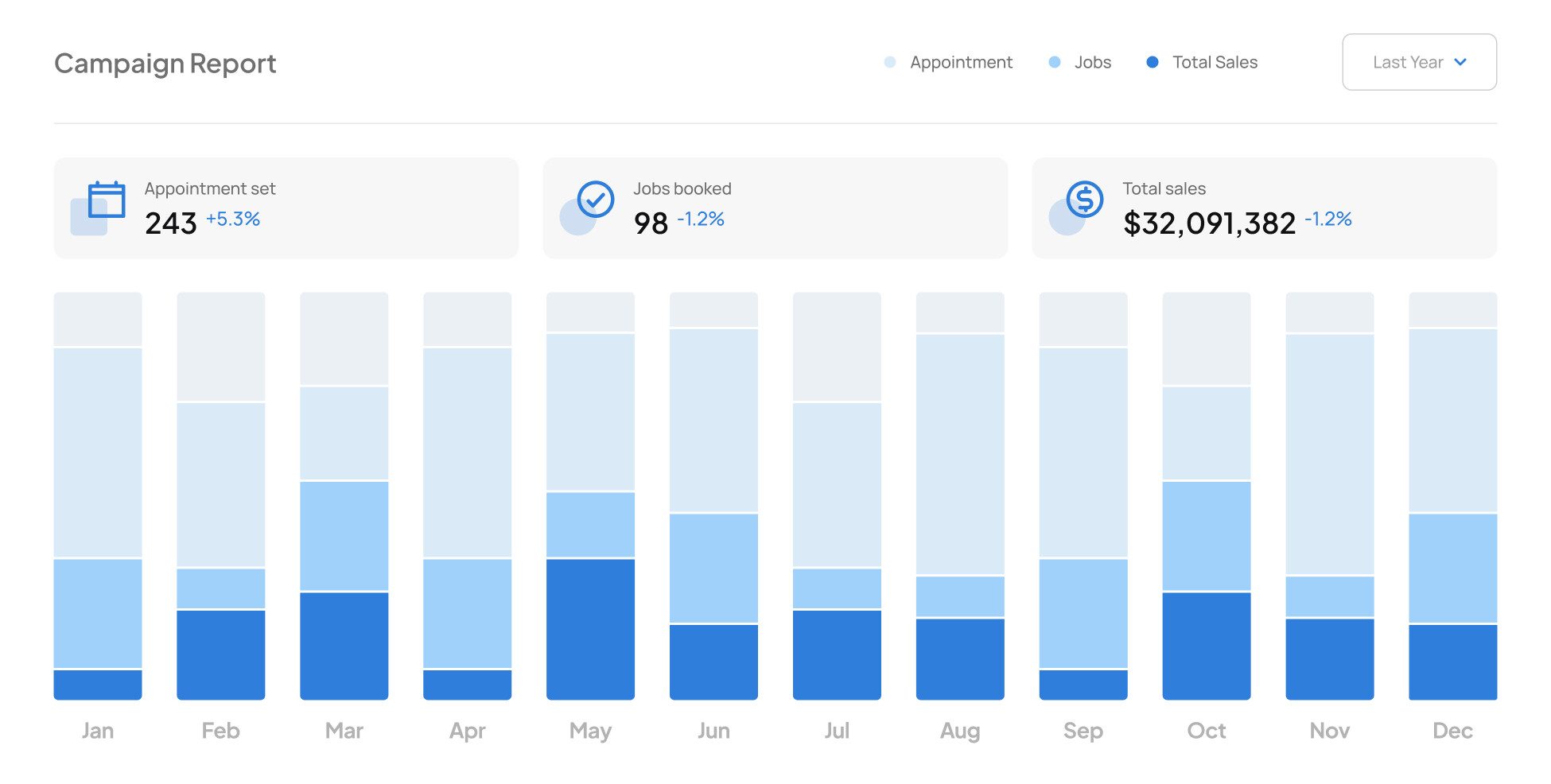Click the dollar coin icon in Total sales card
Screen dimensions: 1551x784
[1084, 200]
